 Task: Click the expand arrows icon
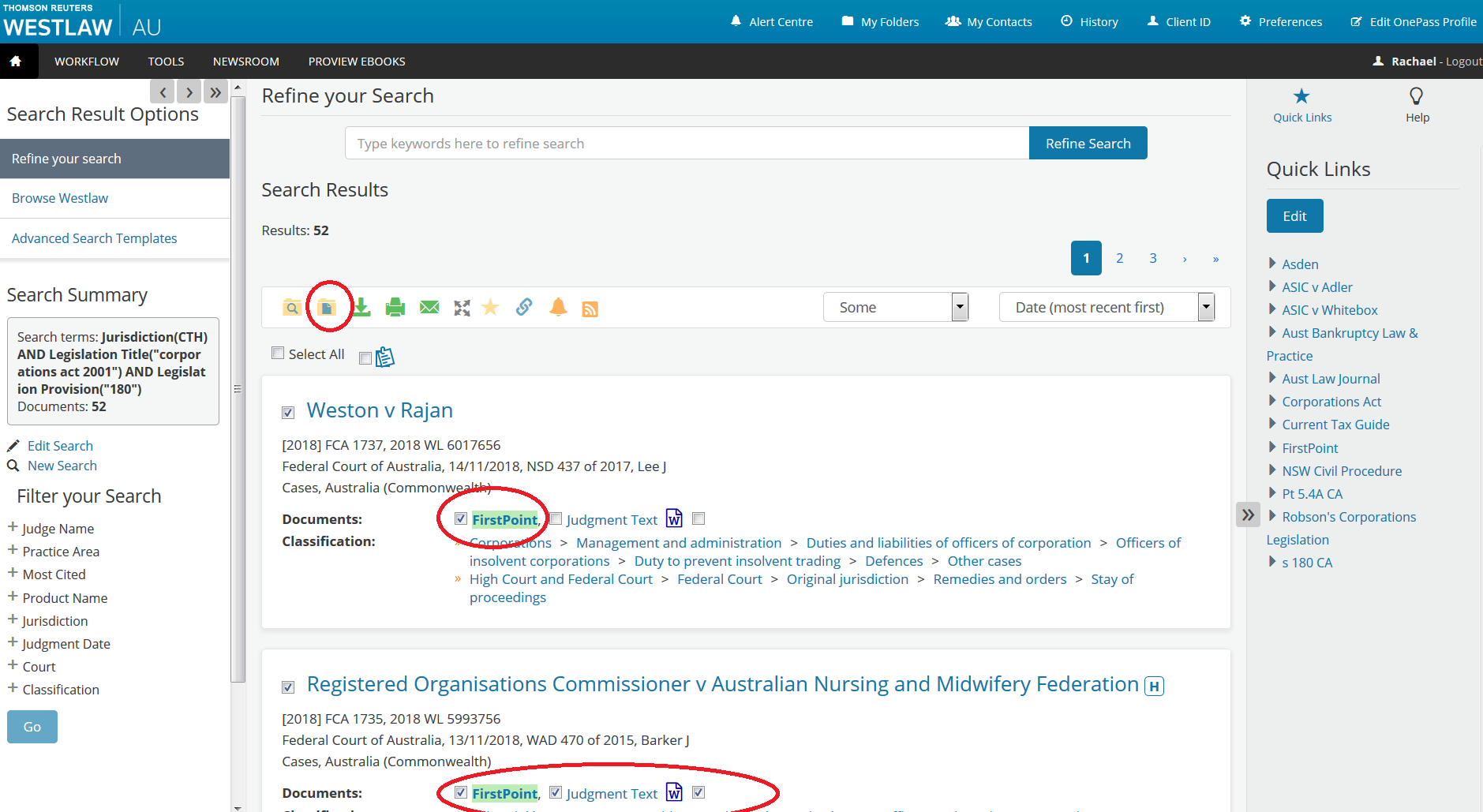tap(463, 308)
